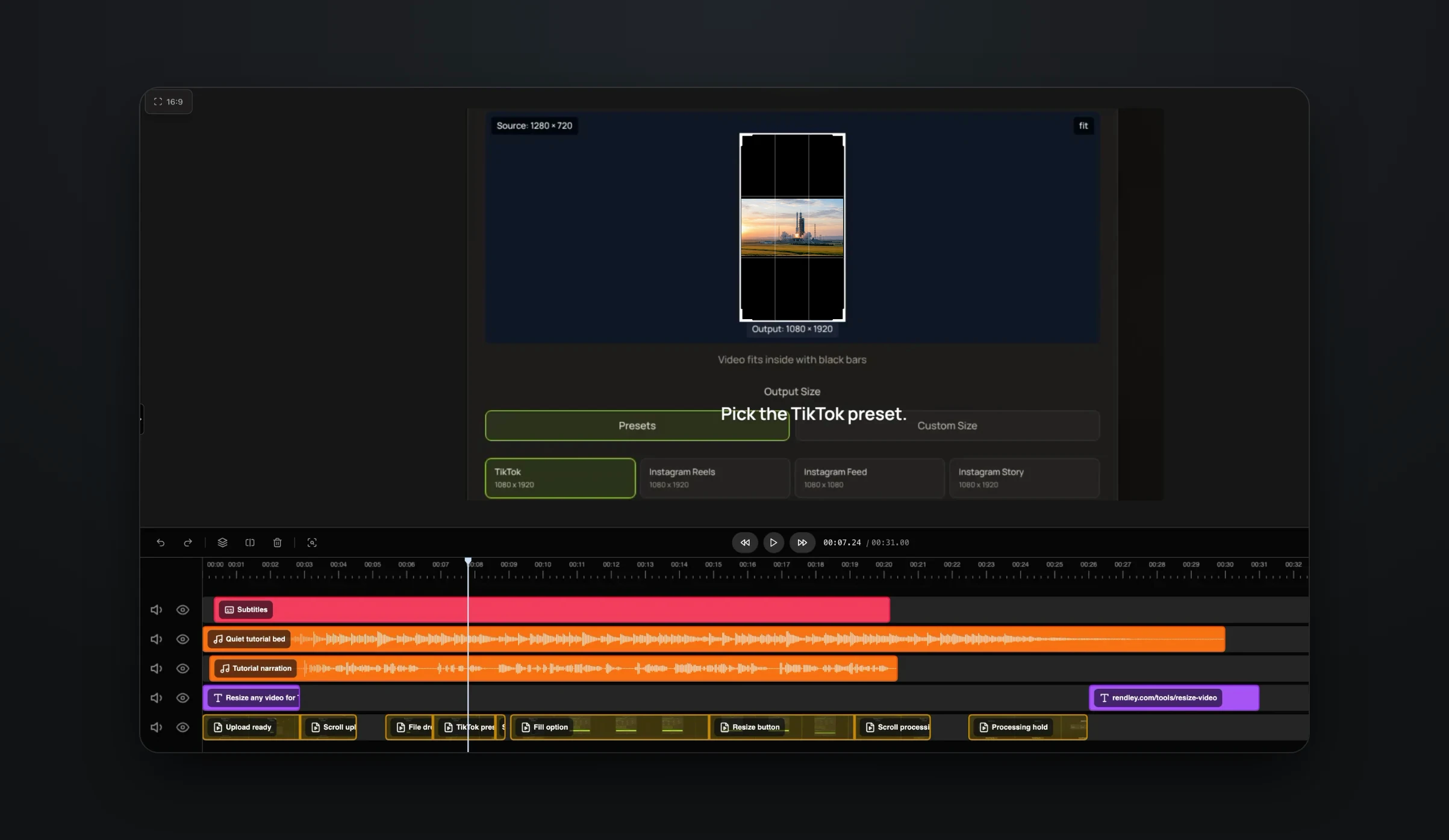1449x840 pixels.
Task: Hide the Subtitles track with eye icon
Action: 182,610
